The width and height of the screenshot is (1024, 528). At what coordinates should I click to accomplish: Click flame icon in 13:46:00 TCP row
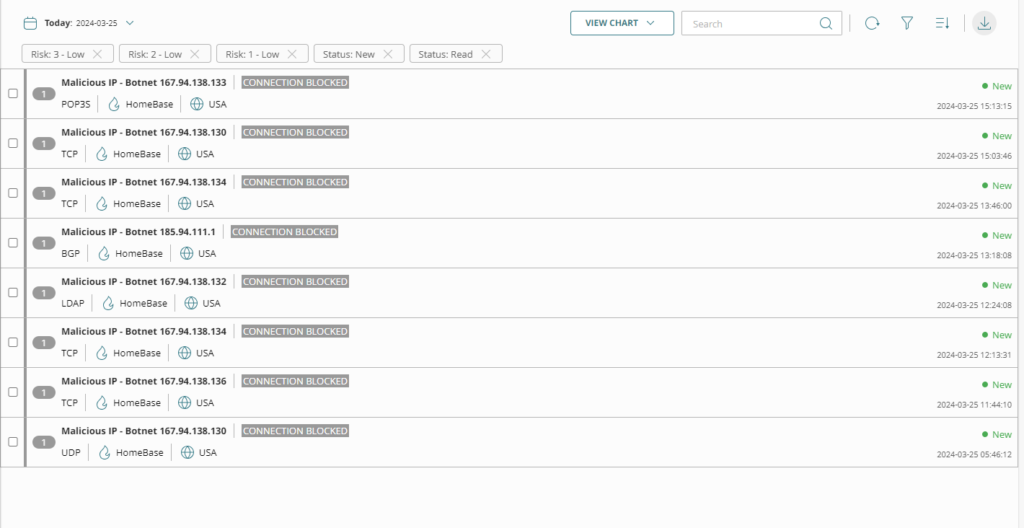click(102, 204)
